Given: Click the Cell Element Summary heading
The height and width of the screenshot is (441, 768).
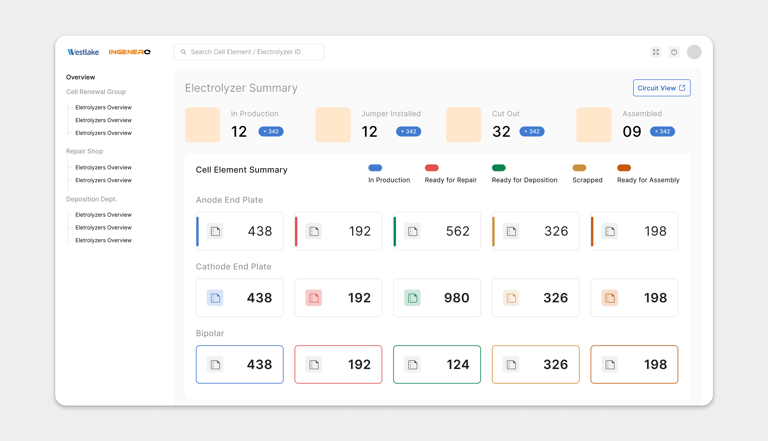Looking at the screenshot, I should tap(241, 170).
